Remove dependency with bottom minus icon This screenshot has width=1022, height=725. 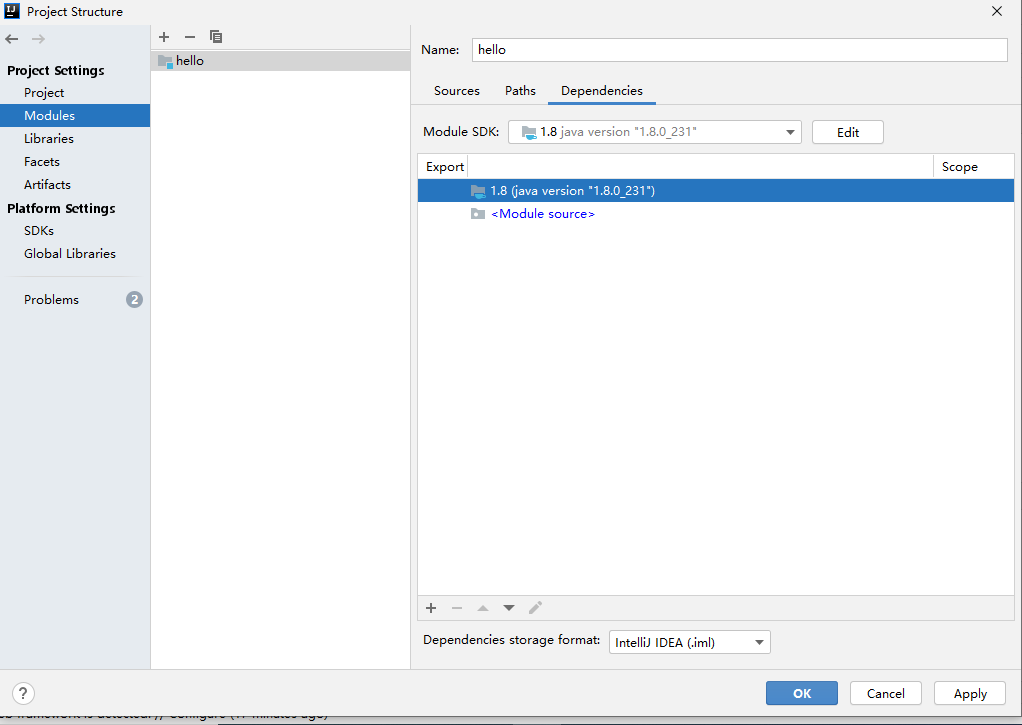tap(457, 608)
